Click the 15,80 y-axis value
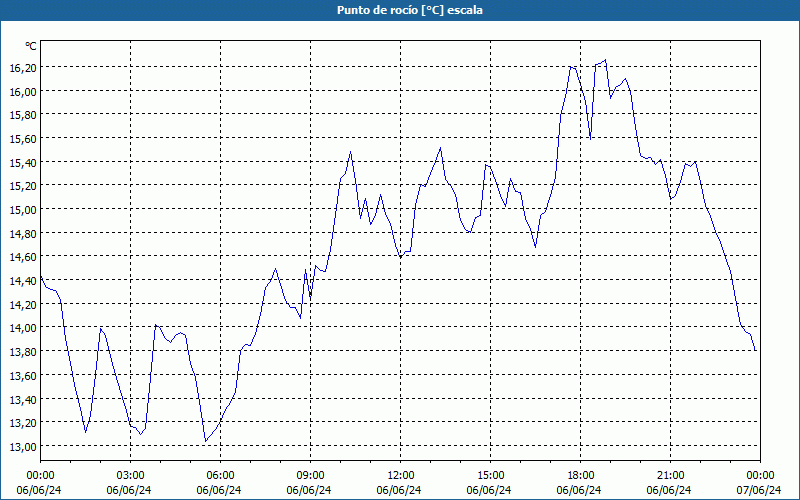 pyautogui.click(x=23, y=115)
